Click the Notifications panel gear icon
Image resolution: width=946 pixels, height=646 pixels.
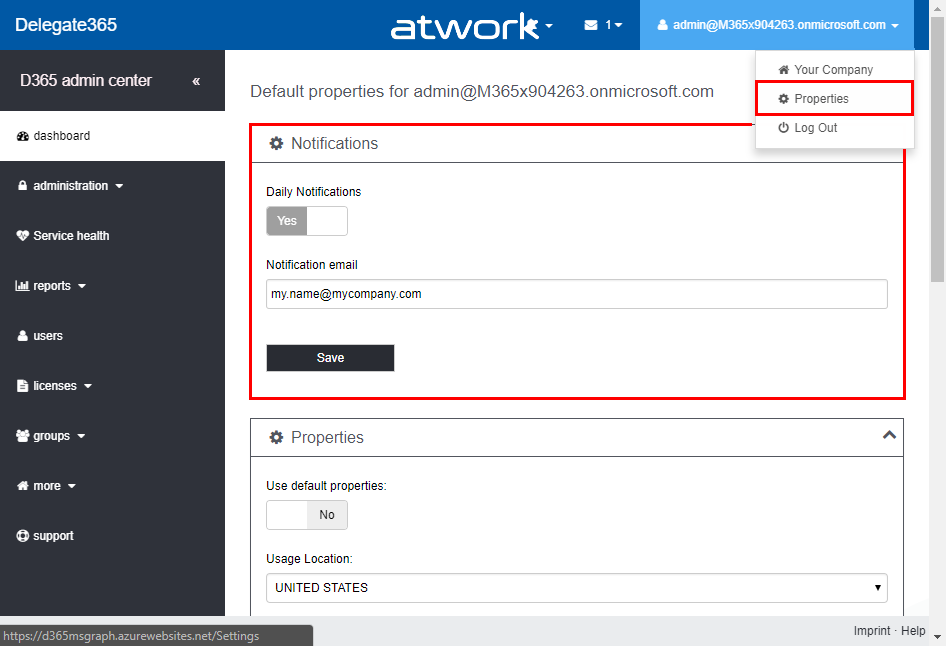point(276,143)
